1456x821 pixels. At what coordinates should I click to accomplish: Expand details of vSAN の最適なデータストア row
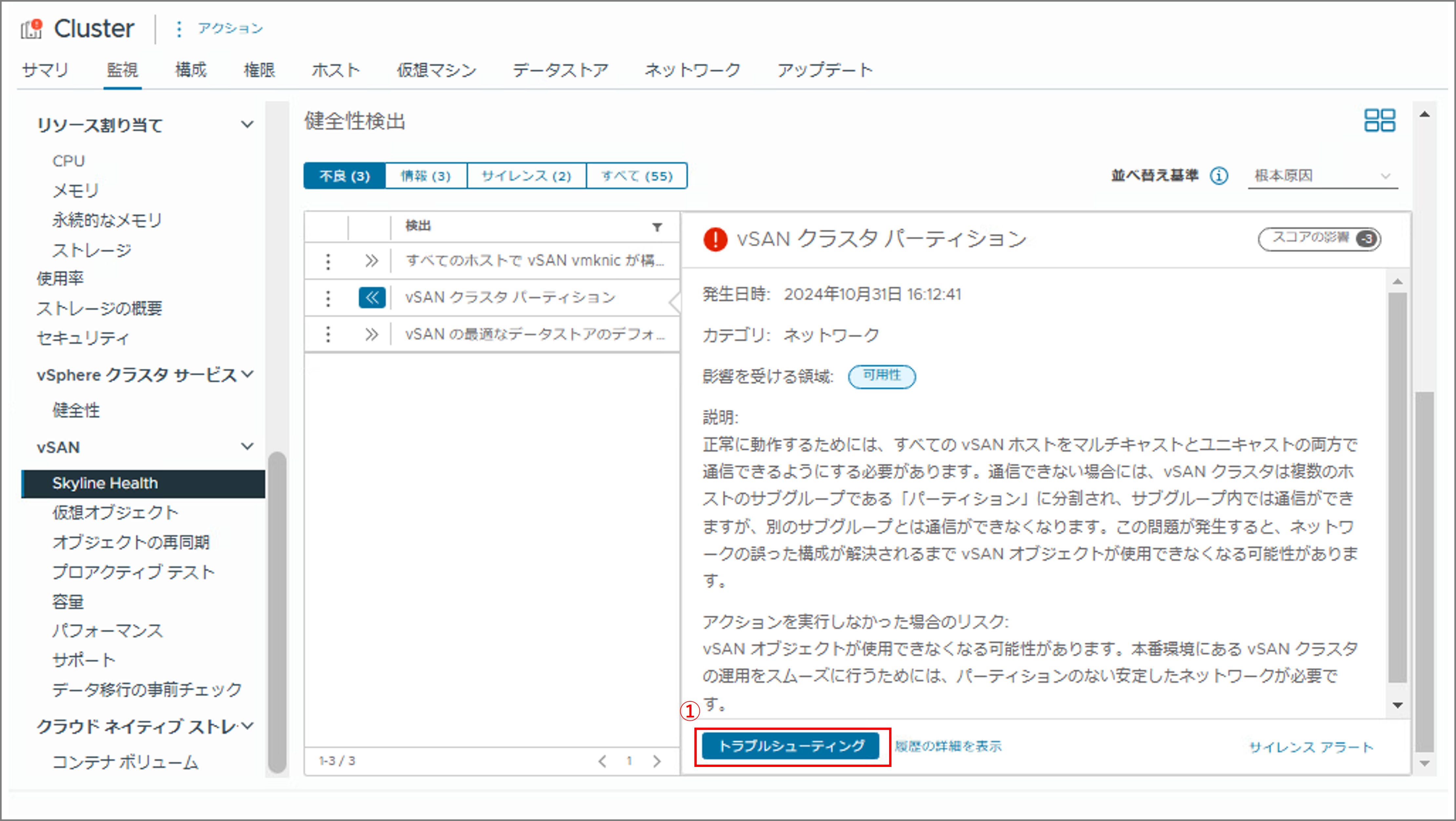click(x=371, y=335)
